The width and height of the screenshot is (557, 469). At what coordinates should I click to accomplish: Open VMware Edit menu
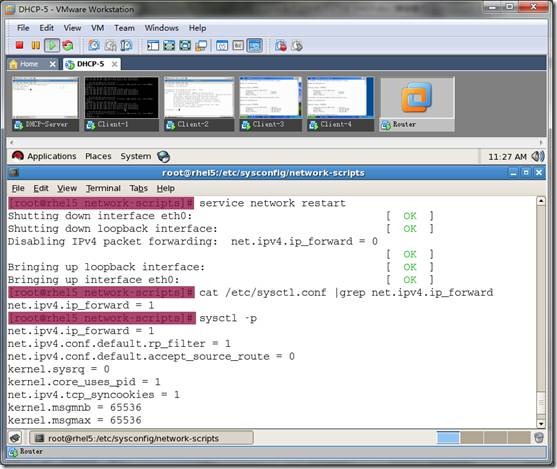tap(47, 28)
